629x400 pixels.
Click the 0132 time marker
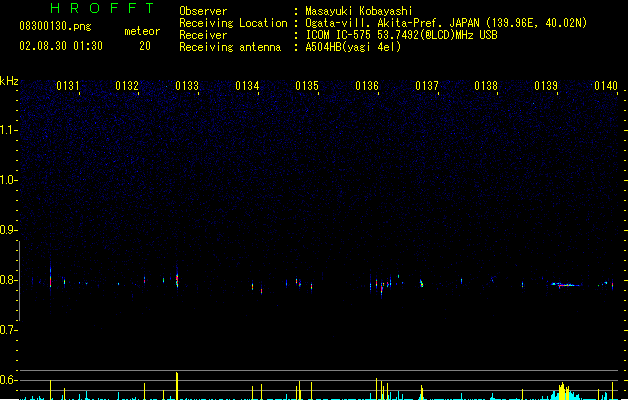tap(127, 86)
